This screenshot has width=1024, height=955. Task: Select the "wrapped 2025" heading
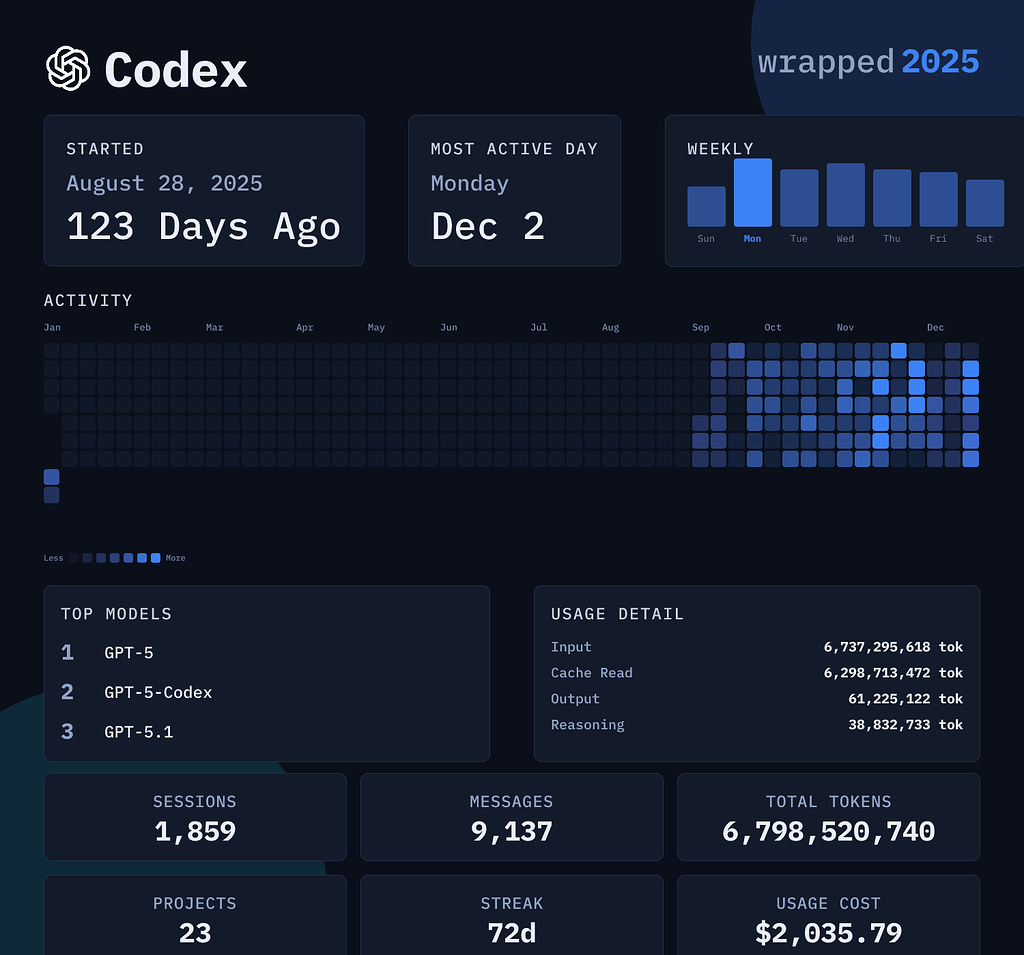[x=869, y=62]
